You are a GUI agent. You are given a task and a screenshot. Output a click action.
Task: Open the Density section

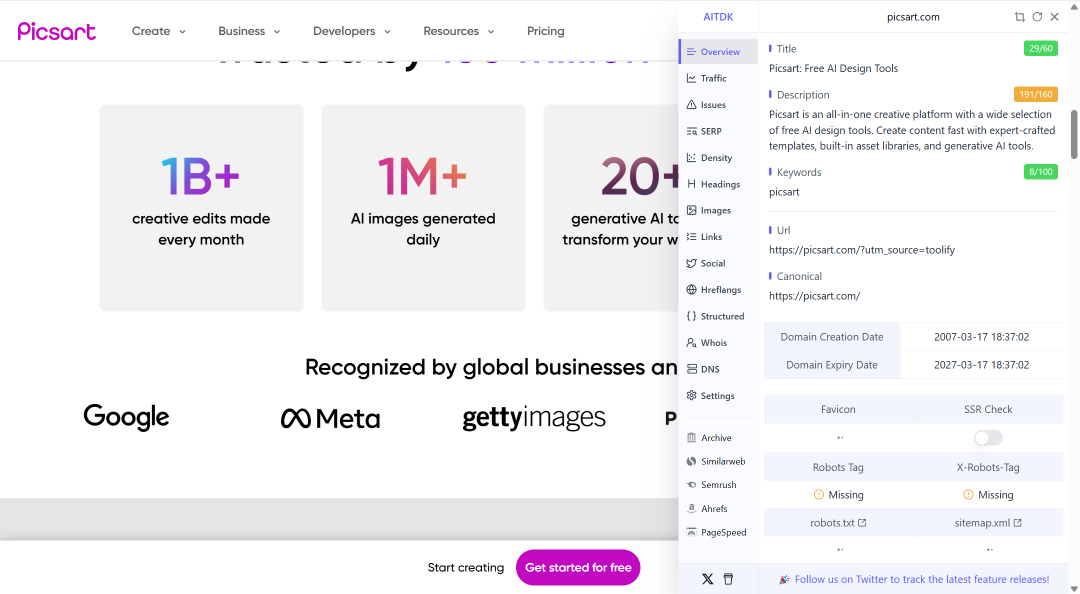[x=718, y=158]
